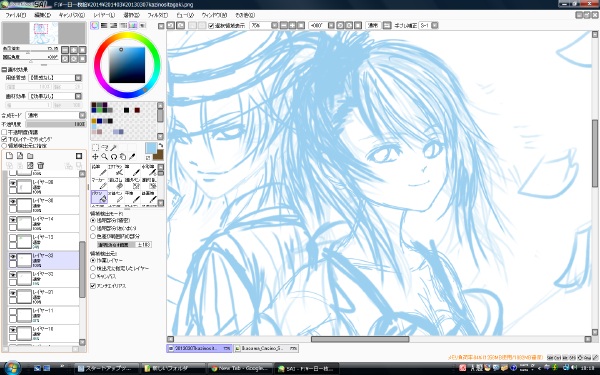The image size is (600, 375).
Task: Choose the marker (マーカー) tool
Action: pyautogui.click(x=99, y=184)
